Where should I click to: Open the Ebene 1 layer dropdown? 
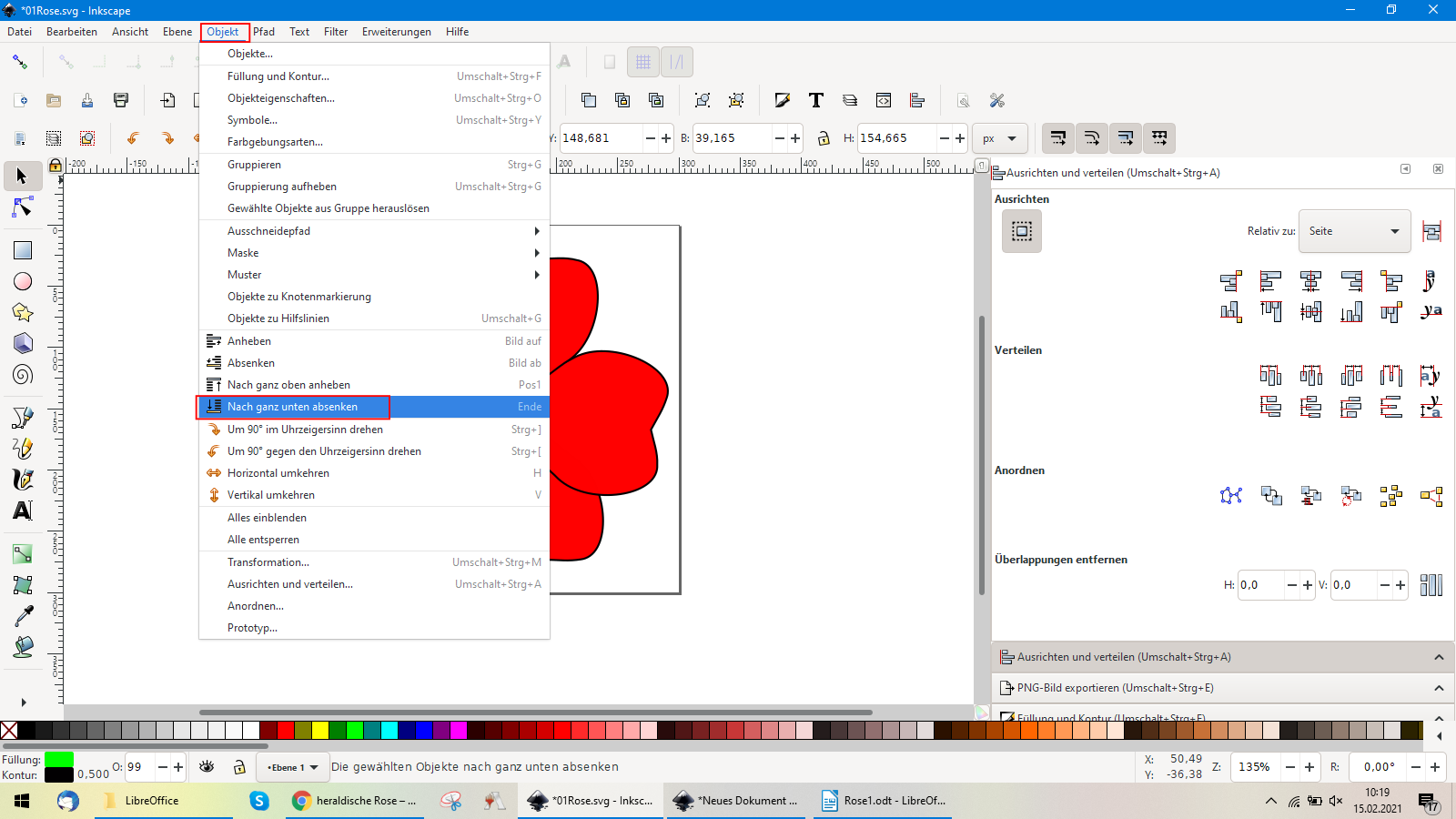click(292, 767)
